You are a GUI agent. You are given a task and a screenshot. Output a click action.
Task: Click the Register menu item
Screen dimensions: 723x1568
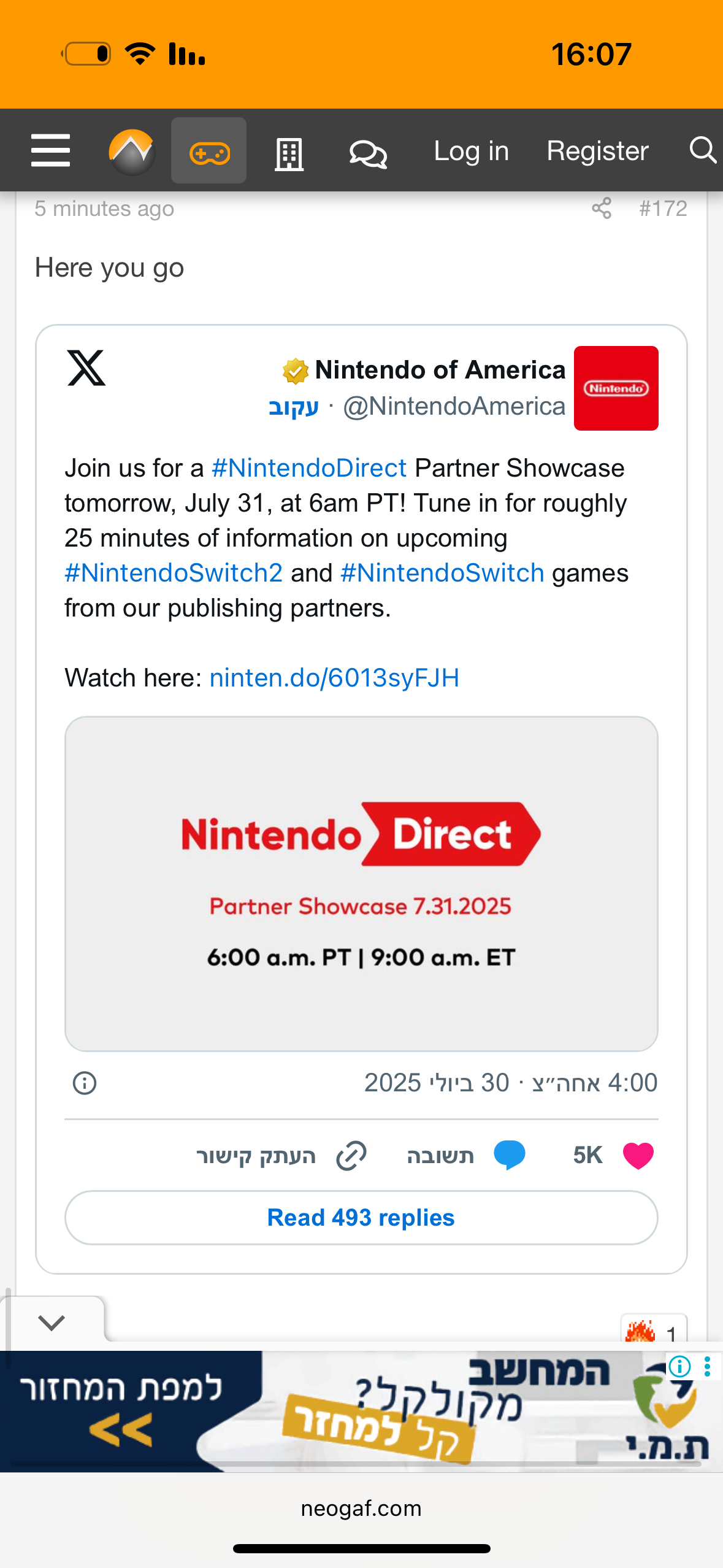click(x=597, y=151)
